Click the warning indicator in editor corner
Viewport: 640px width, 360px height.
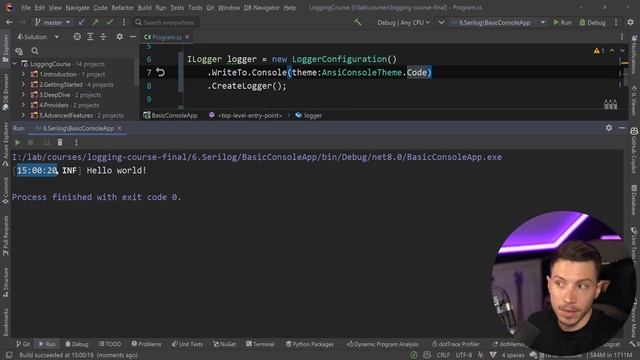(599, 51)
